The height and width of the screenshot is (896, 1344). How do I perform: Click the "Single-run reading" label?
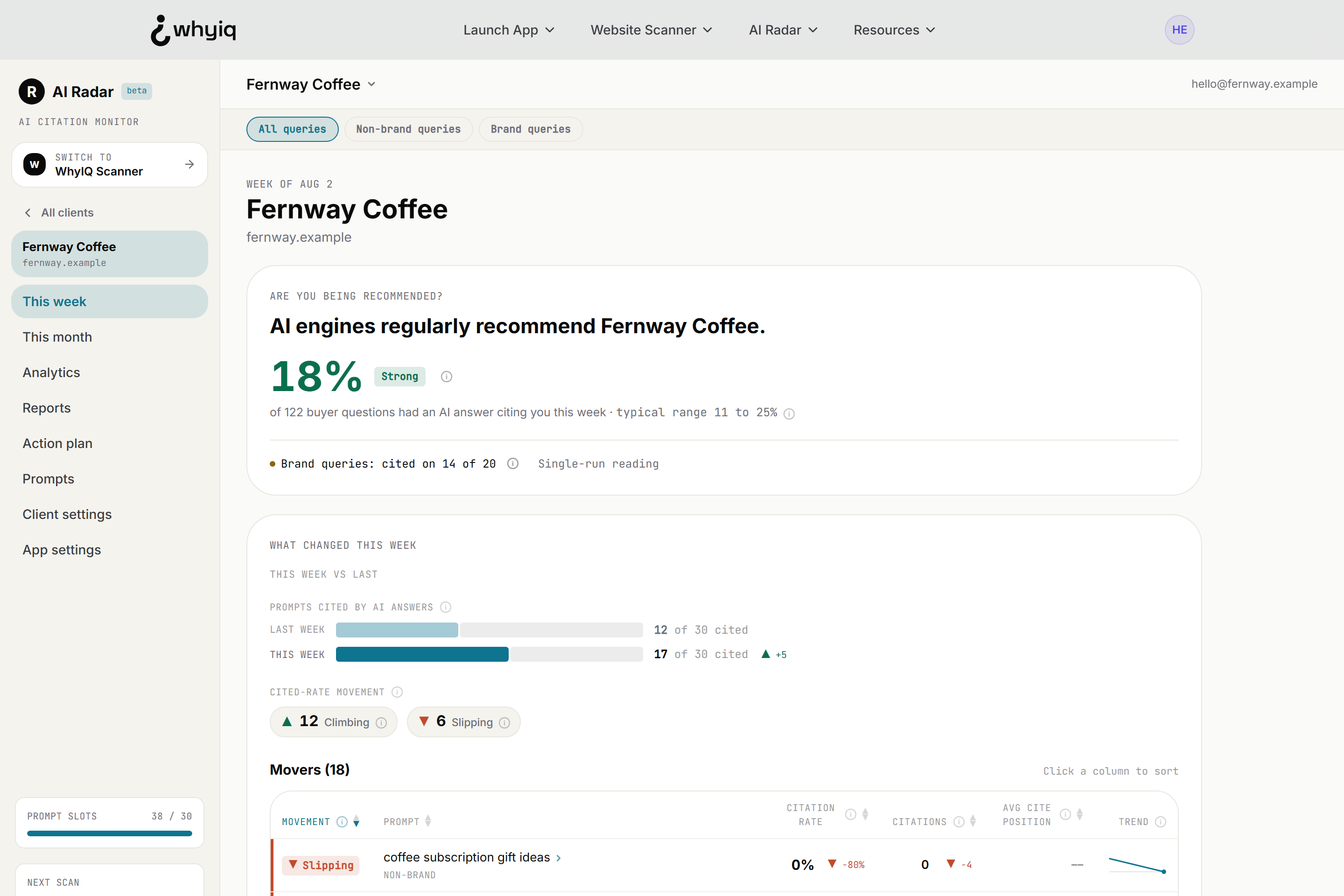click(598, 464)
